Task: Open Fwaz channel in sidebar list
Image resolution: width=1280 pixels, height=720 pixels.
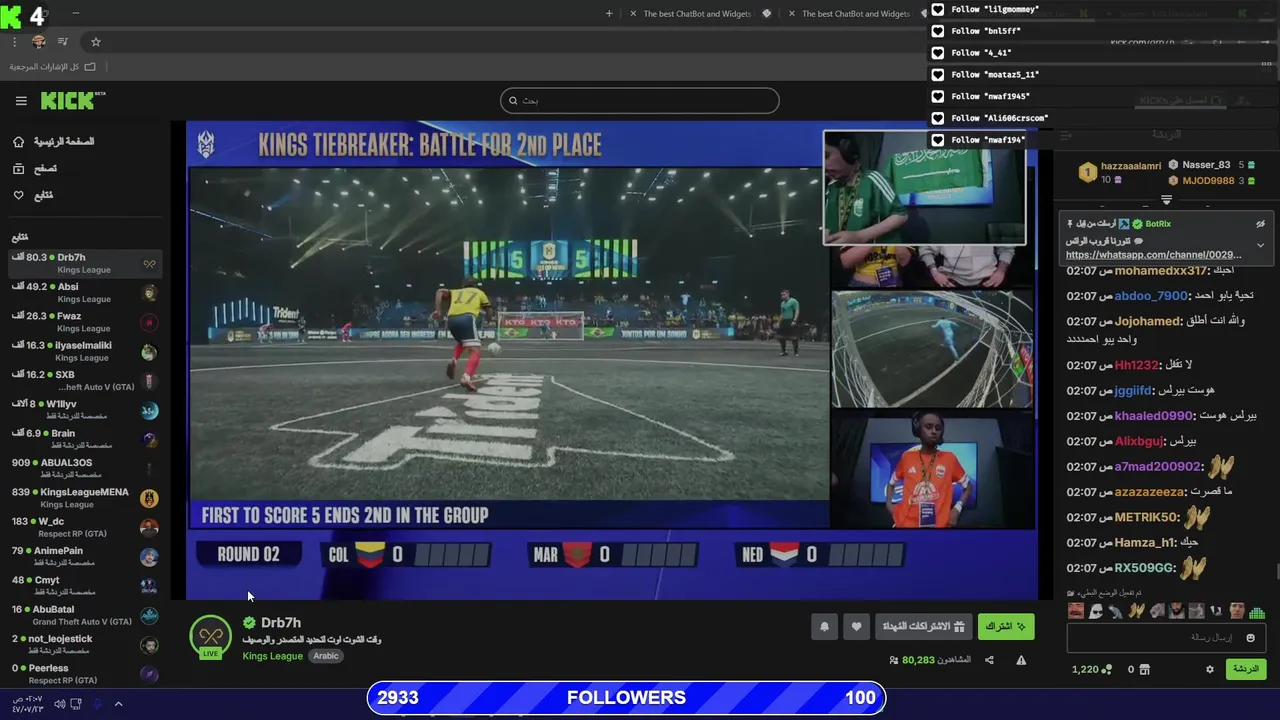Action: coord(84,322)
